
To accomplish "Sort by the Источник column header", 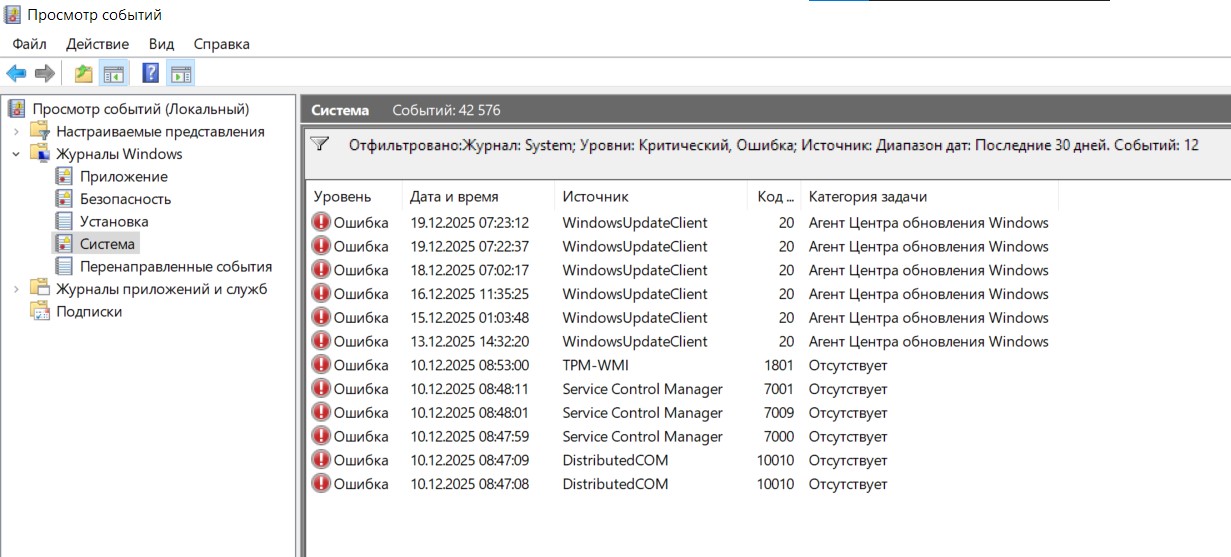I will click(595, 197).
